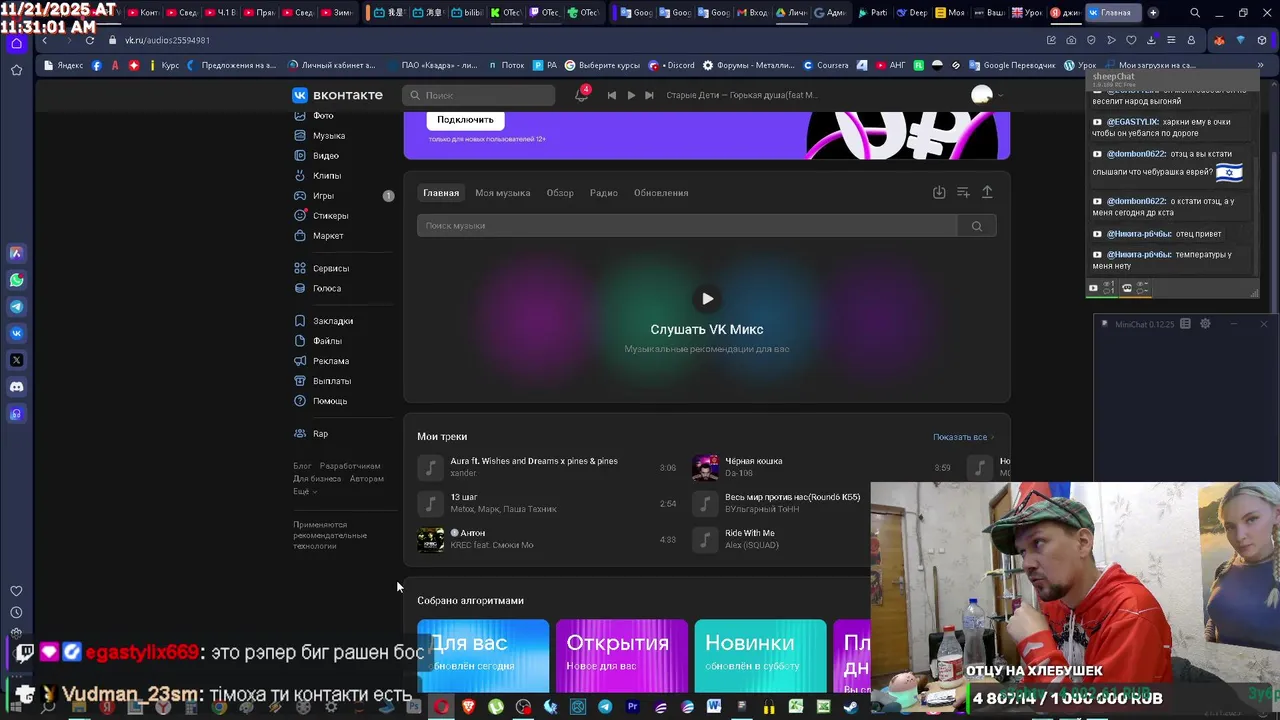Screen dimensions: 1280x720
Task: Open Файлы in left sidebar
Action: point(327,341)
